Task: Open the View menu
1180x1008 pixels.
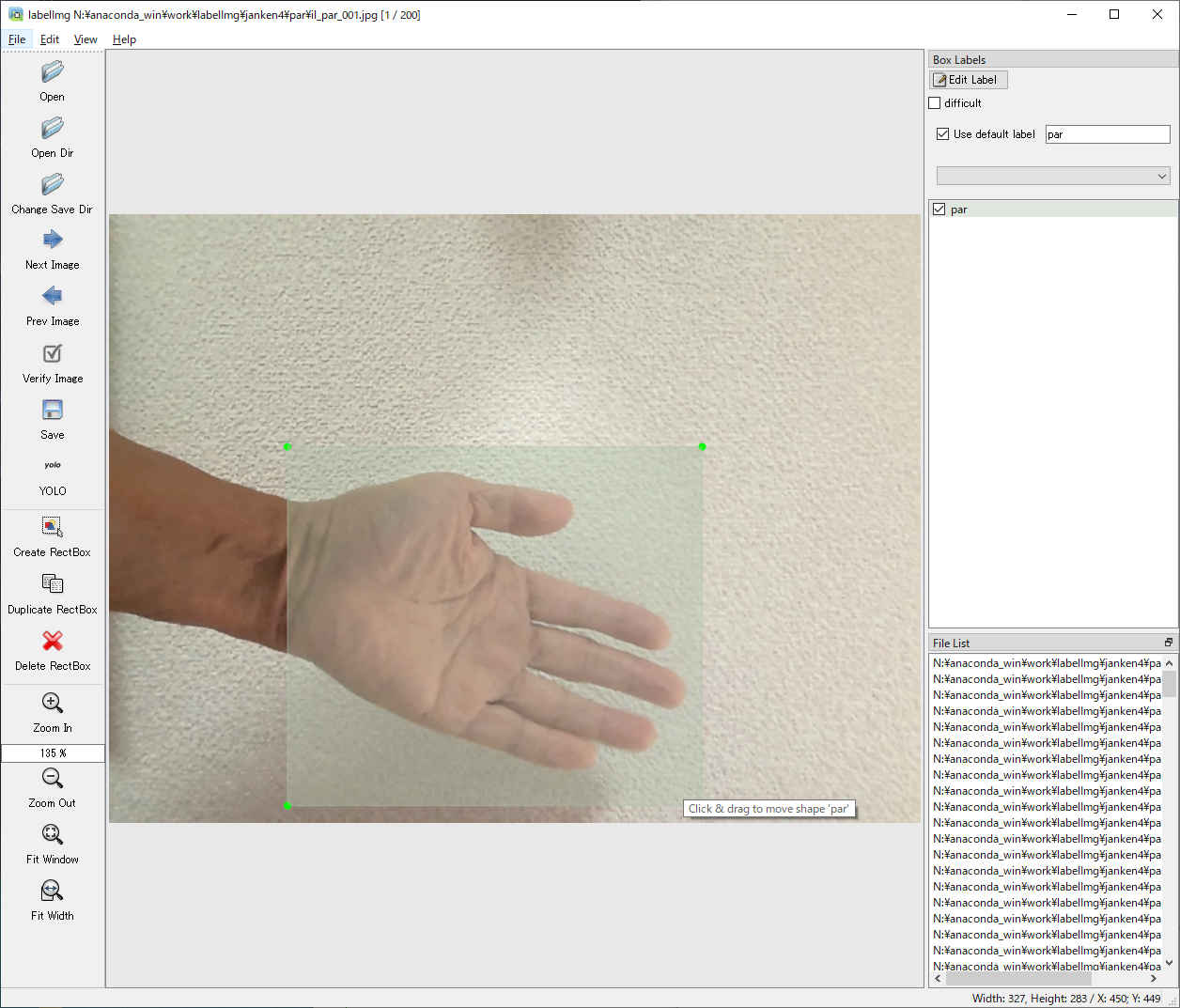Action: coord(85,39)
